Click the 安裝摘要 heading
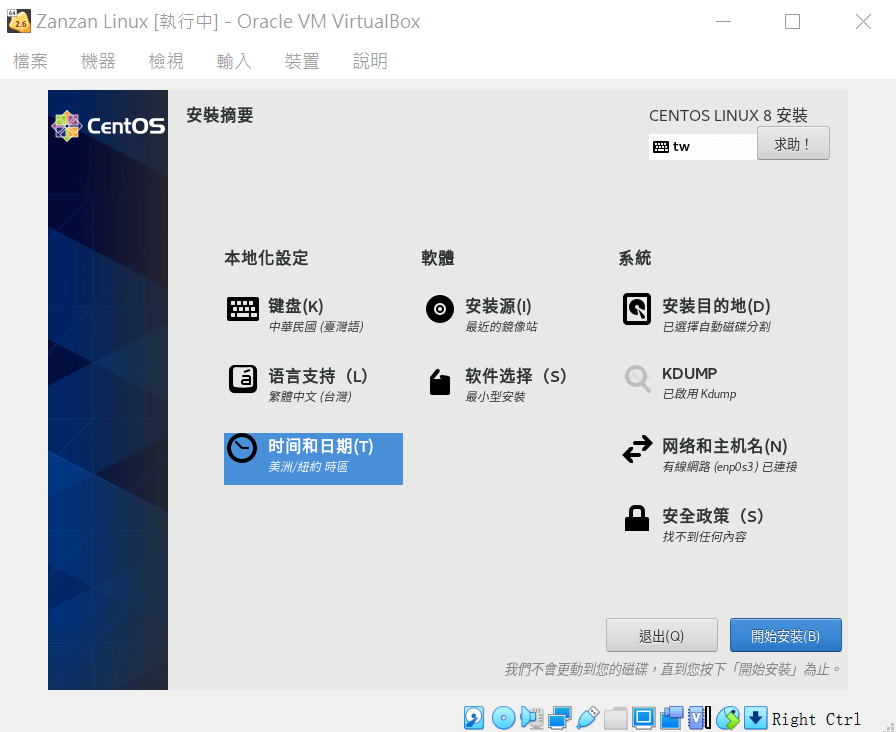The height and width of the screenshot is (732, 896). point(220,115)
